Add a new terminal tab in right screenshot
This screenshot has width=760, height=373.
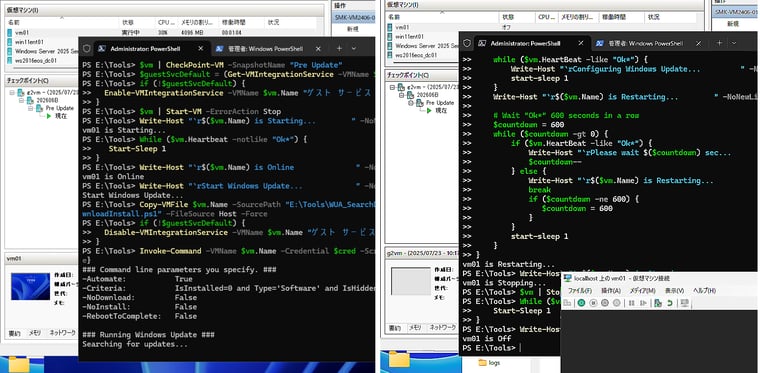[719, 43]
